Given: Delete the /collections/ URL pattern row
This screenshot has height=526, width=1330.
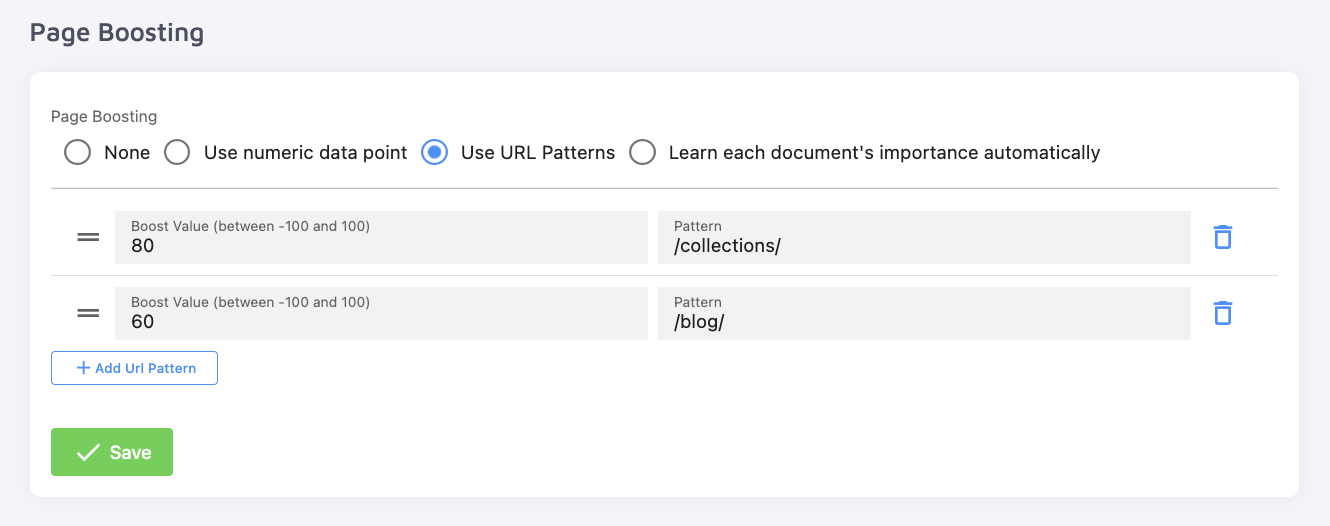Looking at the screenshot, I should [1222, 237].
